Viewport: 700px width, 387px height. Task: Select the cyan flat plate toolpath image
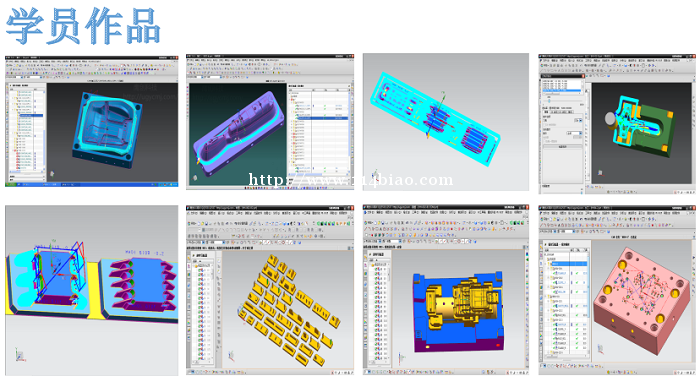pos(446,122)
